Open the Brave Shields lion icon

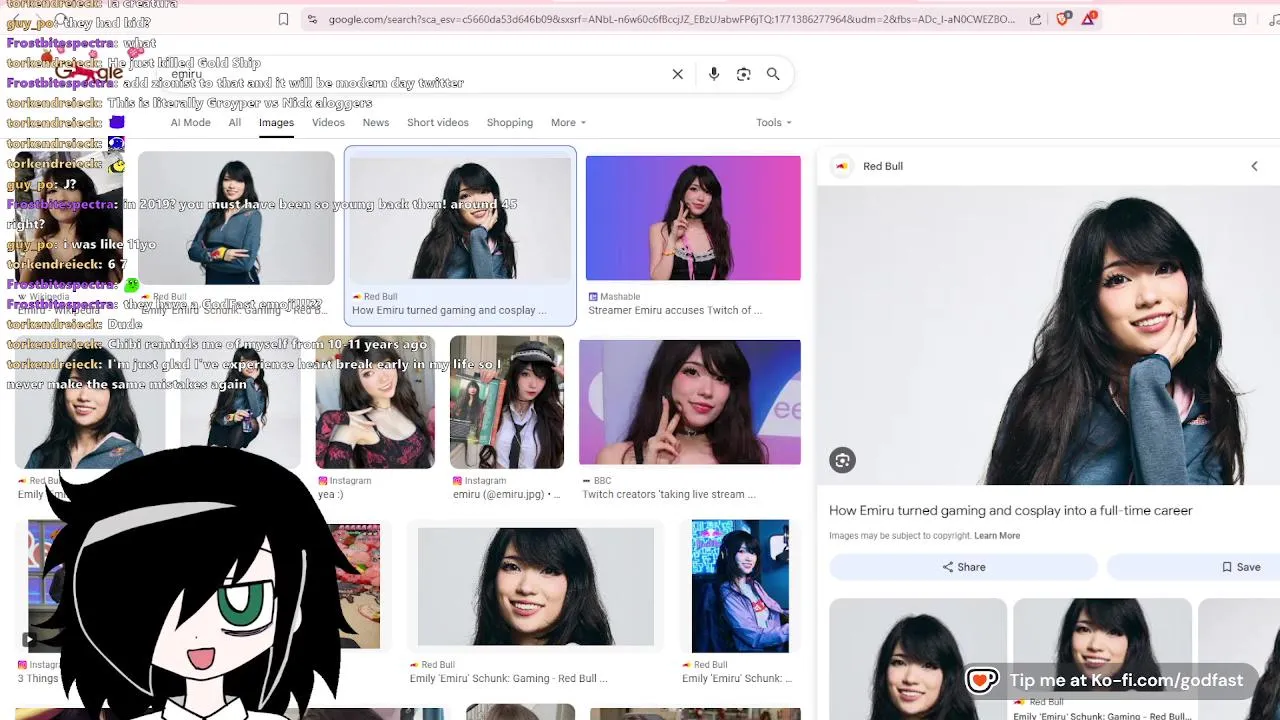coord(1064,19)
